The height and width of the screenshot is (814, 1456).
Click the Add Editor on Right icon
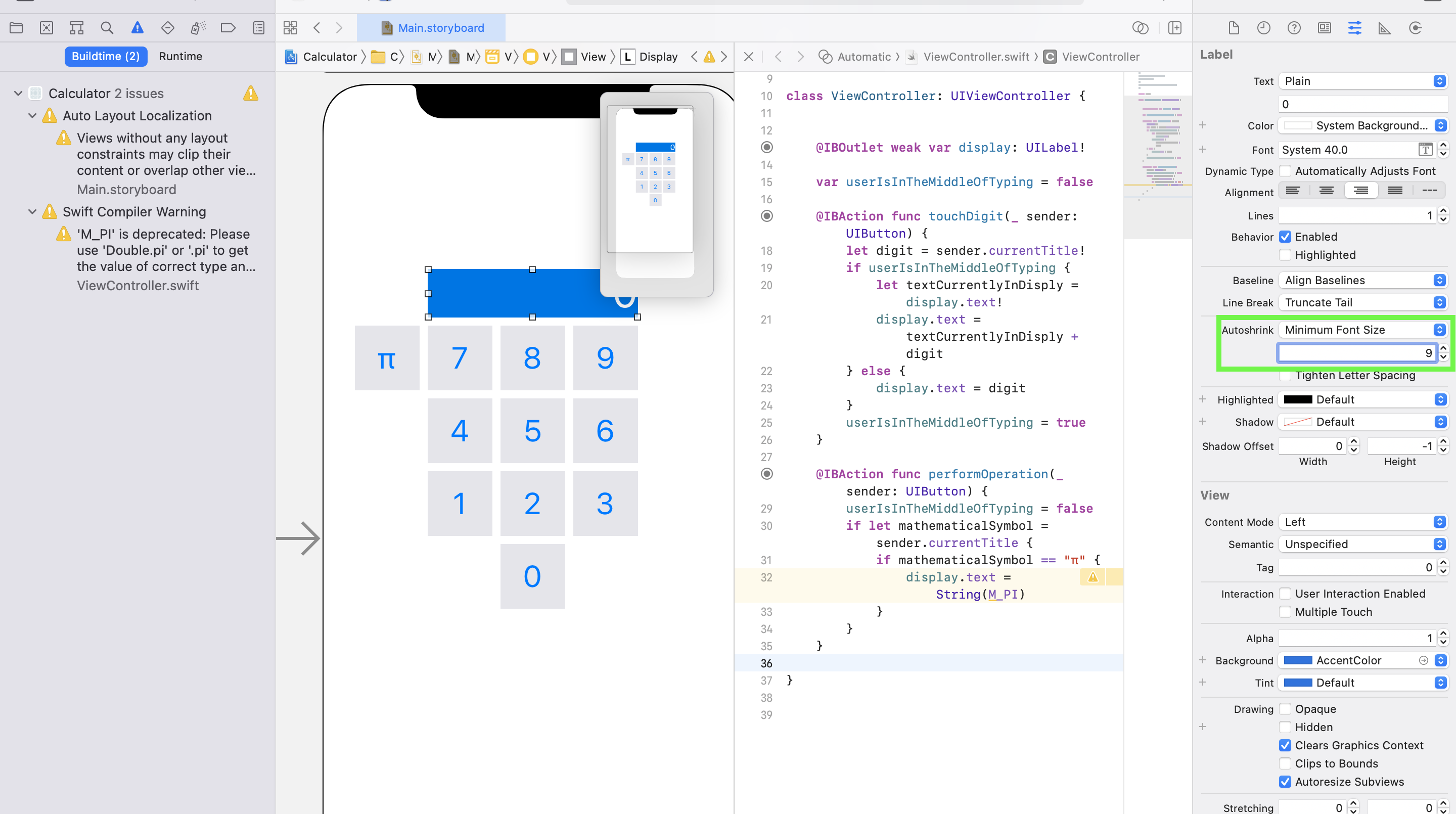tap(1174, 28)
